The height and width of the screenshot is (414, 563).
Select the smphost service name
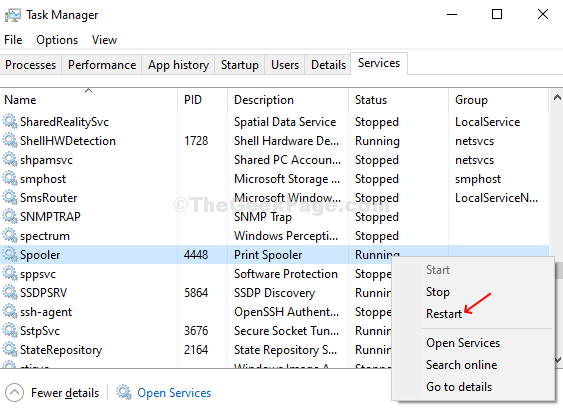click(x=43, y=179)
